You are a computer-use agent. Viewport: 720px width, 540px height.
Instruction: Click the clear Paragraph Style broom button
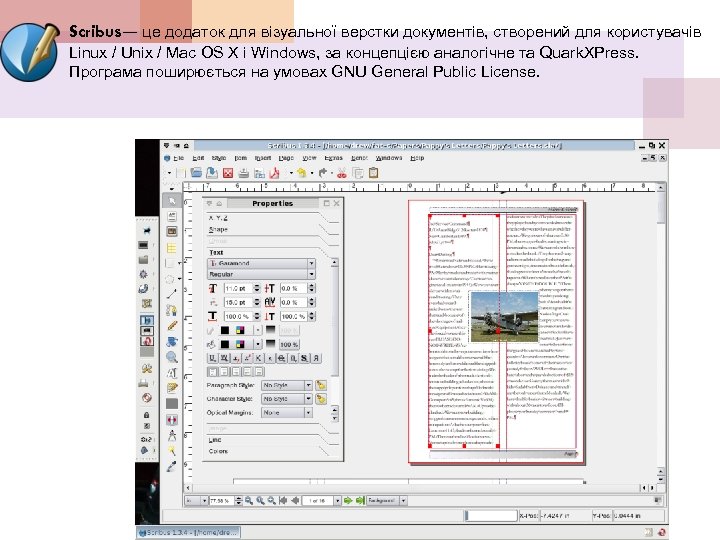coord(321,385)
